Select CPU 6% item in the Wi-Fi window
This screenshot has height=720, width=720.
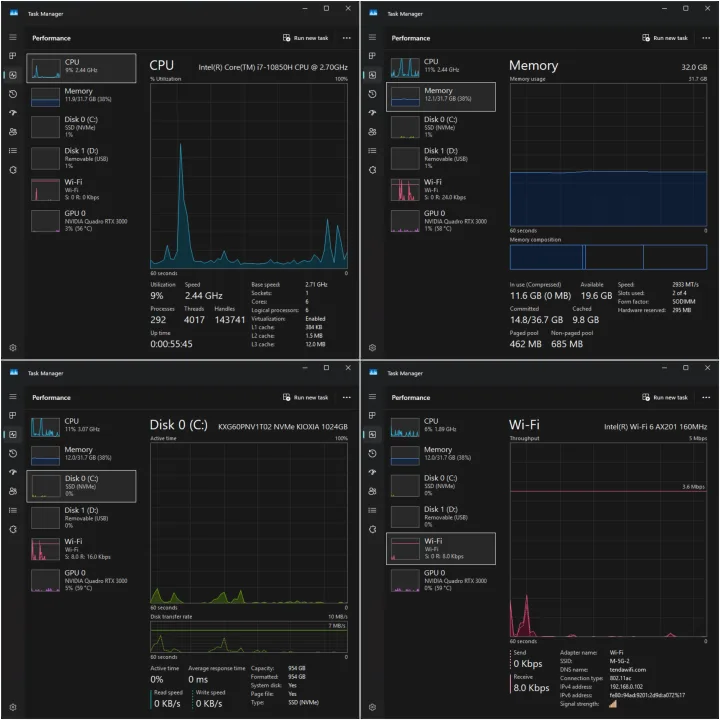click(441, 427)
